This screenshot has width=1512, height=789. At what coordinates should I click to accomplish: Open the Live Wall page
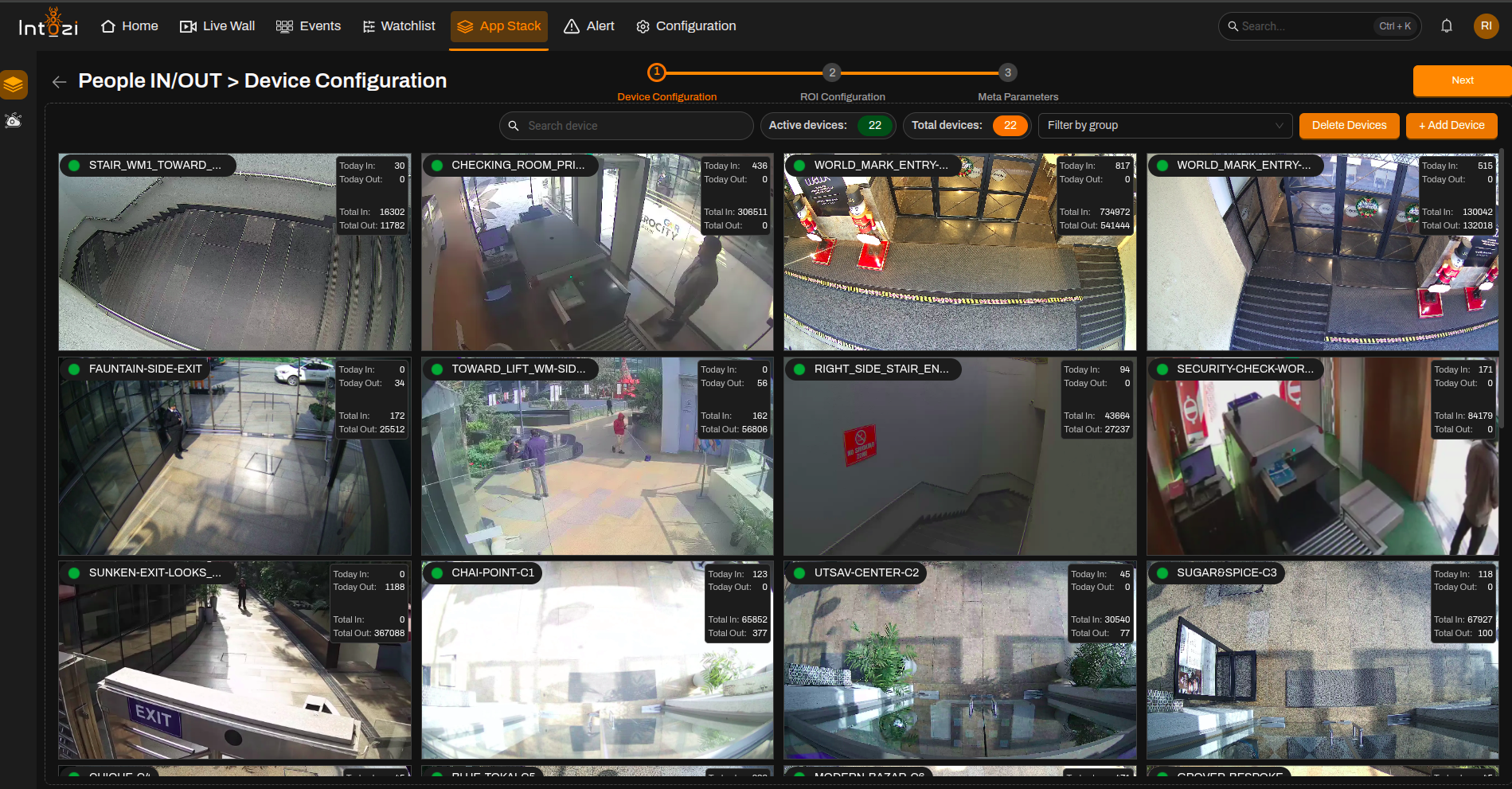(x=217, y=26)
